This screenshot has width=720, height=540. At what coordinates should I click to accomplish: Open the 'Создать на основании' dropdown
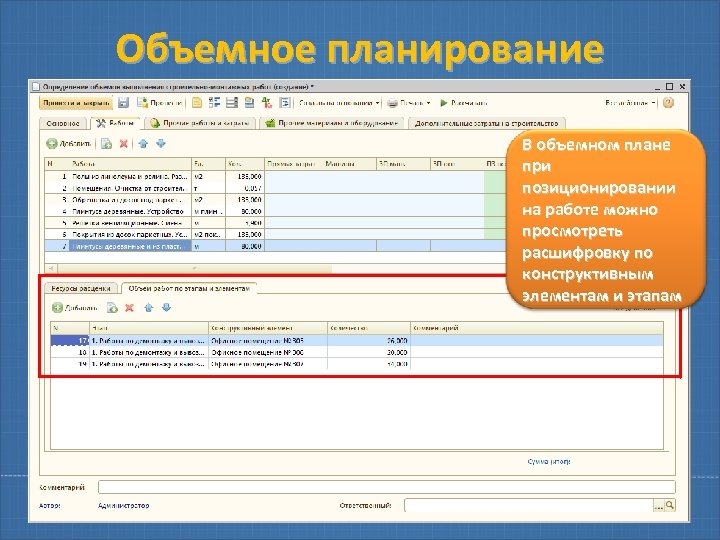point(339,103)
